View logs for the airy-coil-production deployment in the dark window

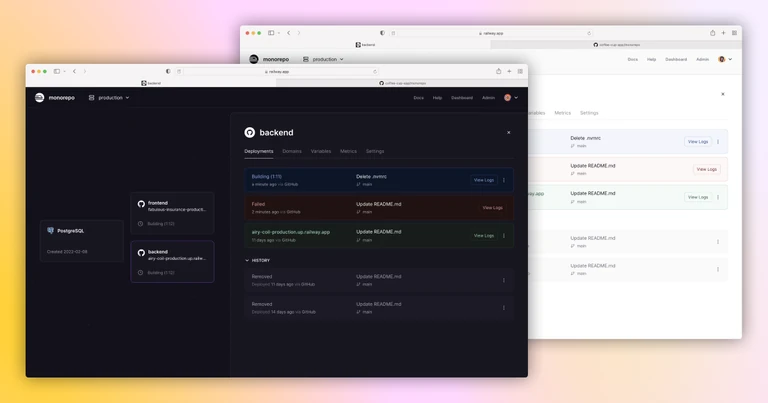click(484, 236)
